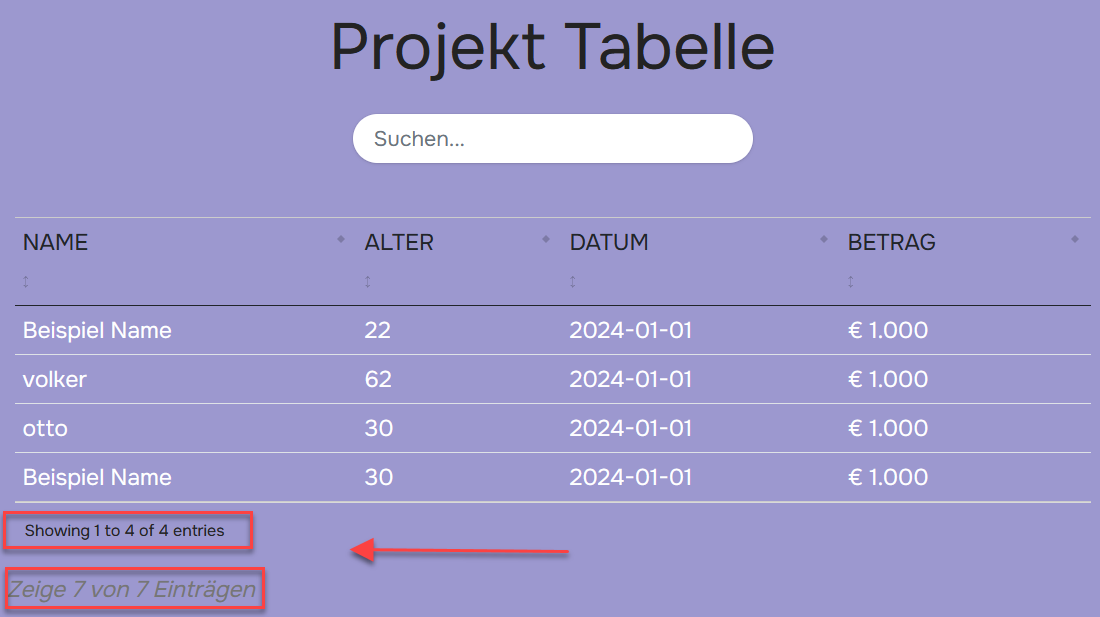Viewport: 1100px width, 617px height.
Task: Click the diamond sort icon in ALTER column
Action: click(546, 239)
